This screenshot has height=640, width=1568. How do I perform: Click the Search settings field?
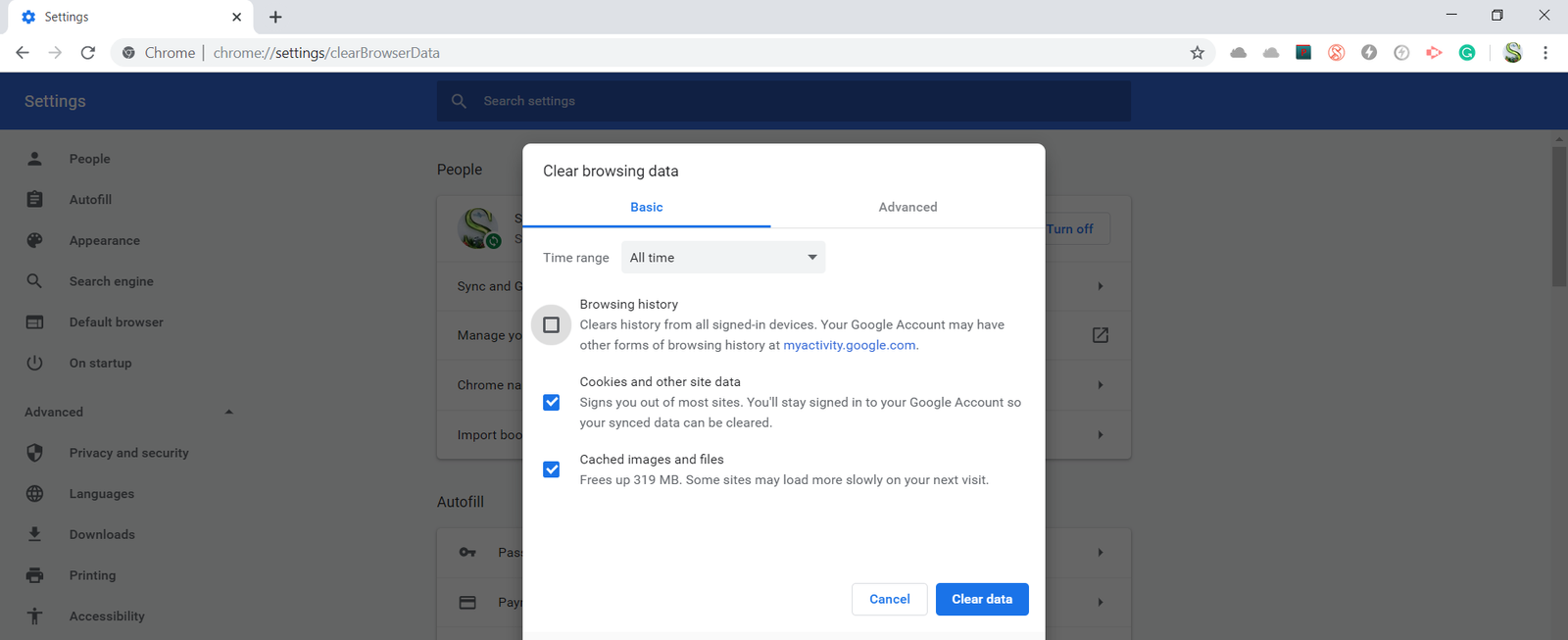(x=784, y=101)
